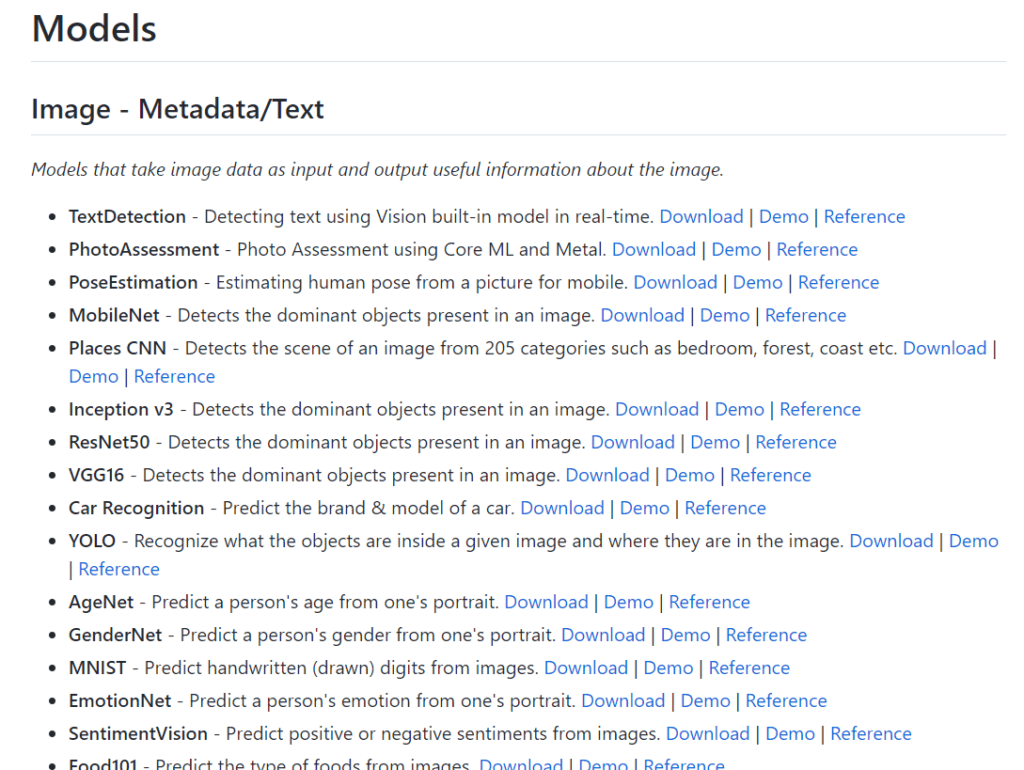Click the bold Places CNN model name
This screenshot has width=1024, height=770.
tap(118, 348)
